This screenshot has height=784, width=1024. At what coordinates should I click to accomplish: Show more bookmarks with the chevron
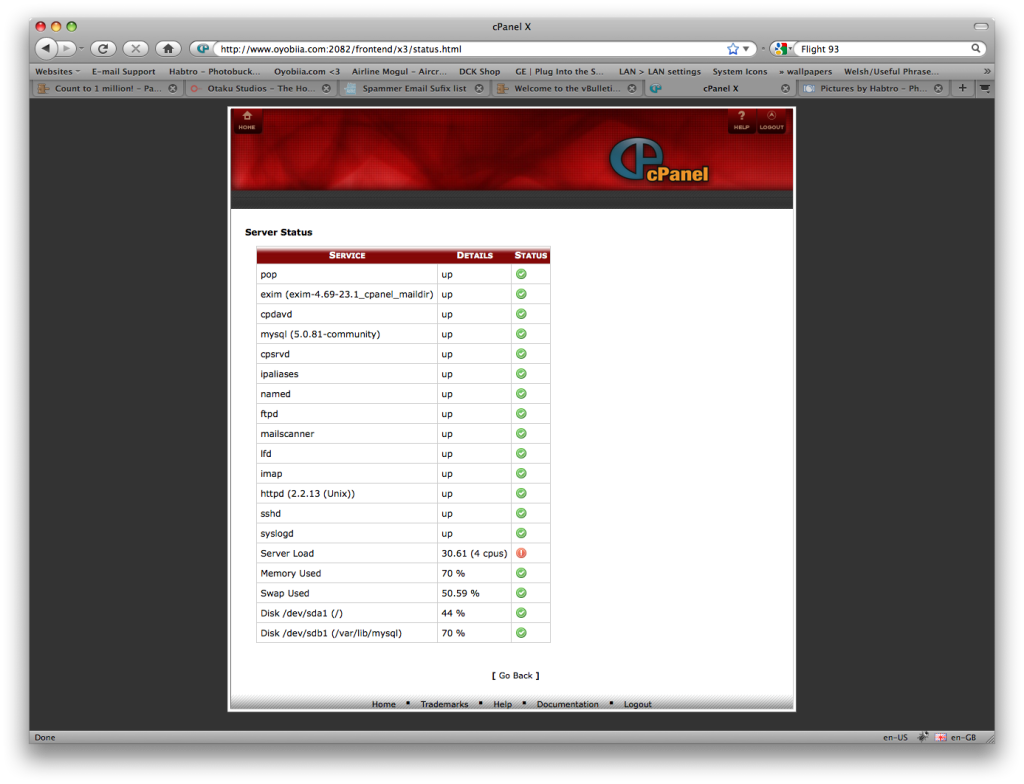click(x=987, y=71)
